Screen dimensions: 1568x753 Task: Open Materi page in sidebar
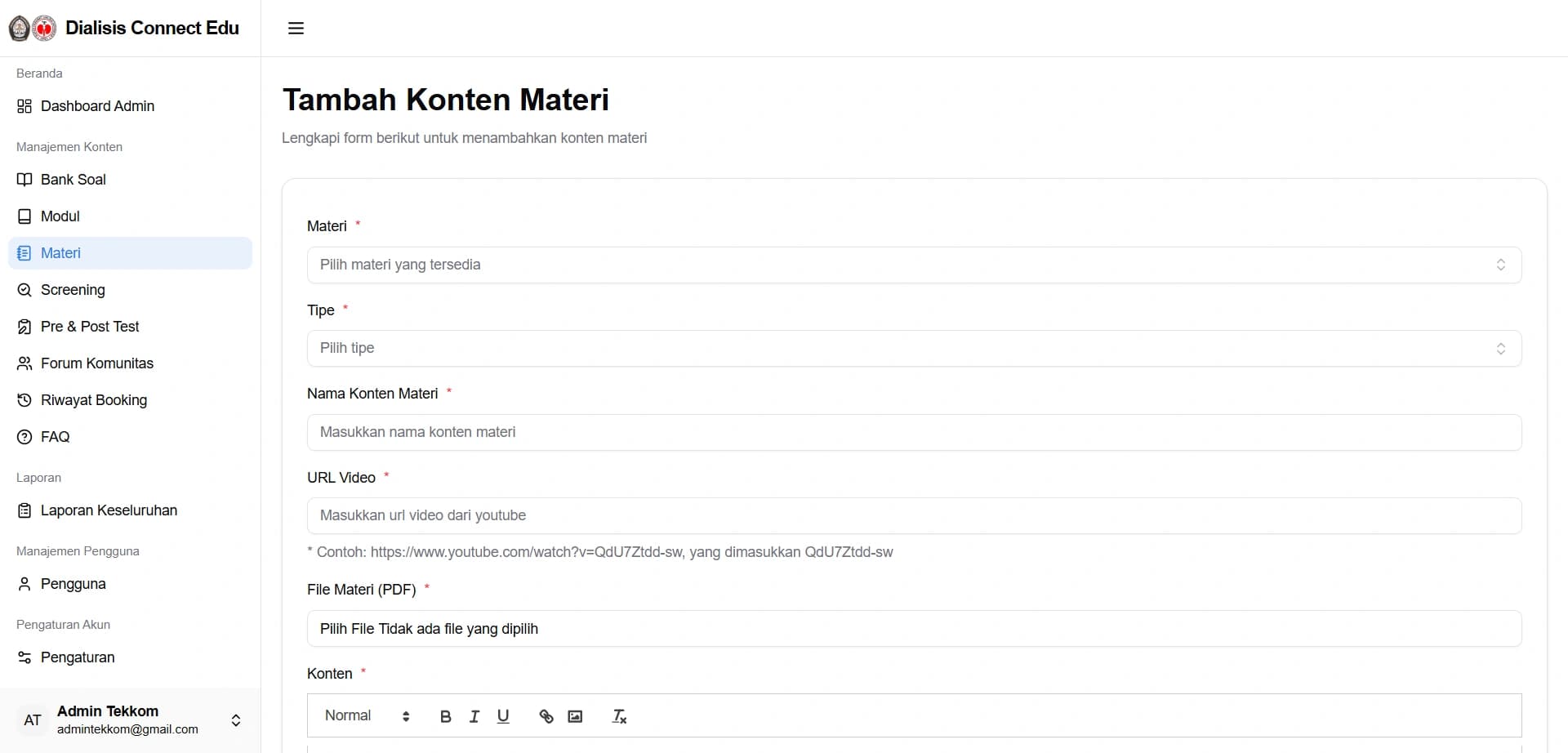click(130, 253)
